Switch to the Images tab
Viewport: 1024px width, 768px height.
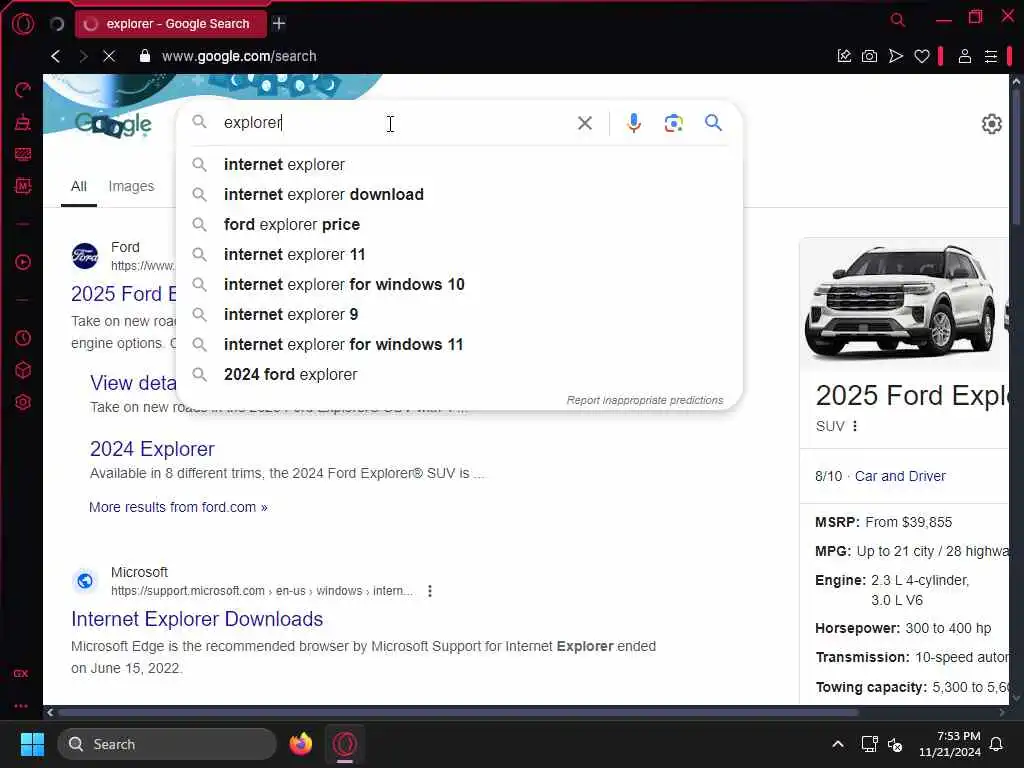pos(131,186)
